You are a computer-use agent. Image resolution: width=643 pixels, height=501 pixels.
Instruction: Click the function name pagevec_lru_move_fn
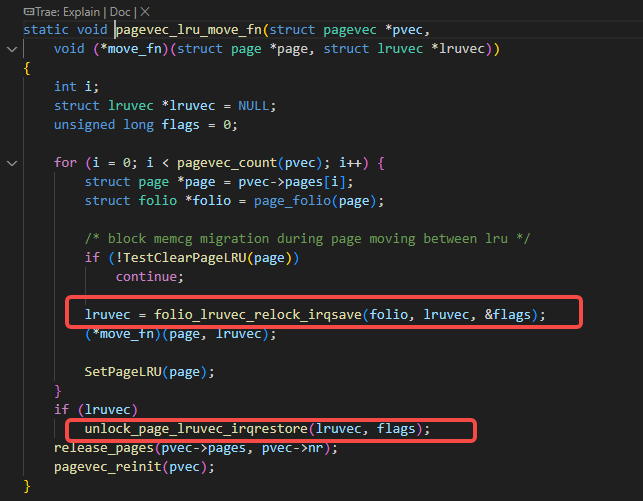coord(189,30)
